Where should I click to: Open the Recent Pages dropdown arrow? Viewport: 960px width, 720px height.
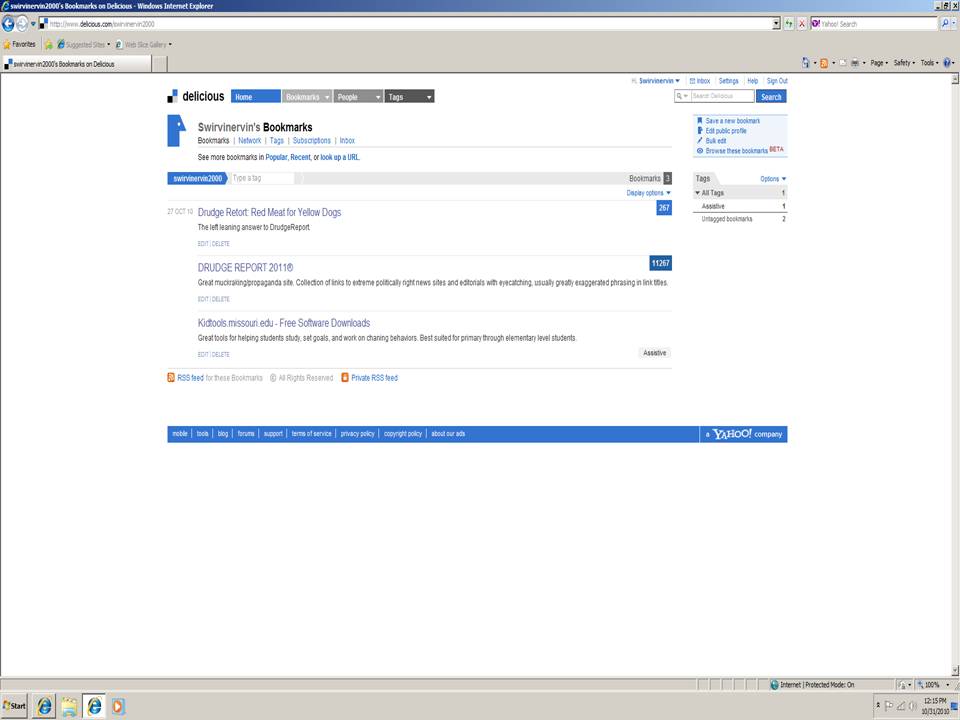pos(33,24)
